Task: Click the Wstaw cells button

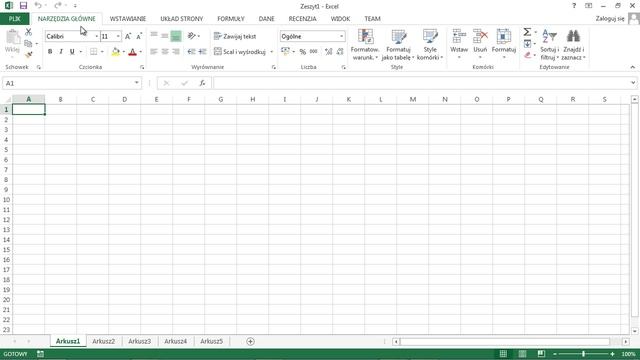Action: click(459, 44)
